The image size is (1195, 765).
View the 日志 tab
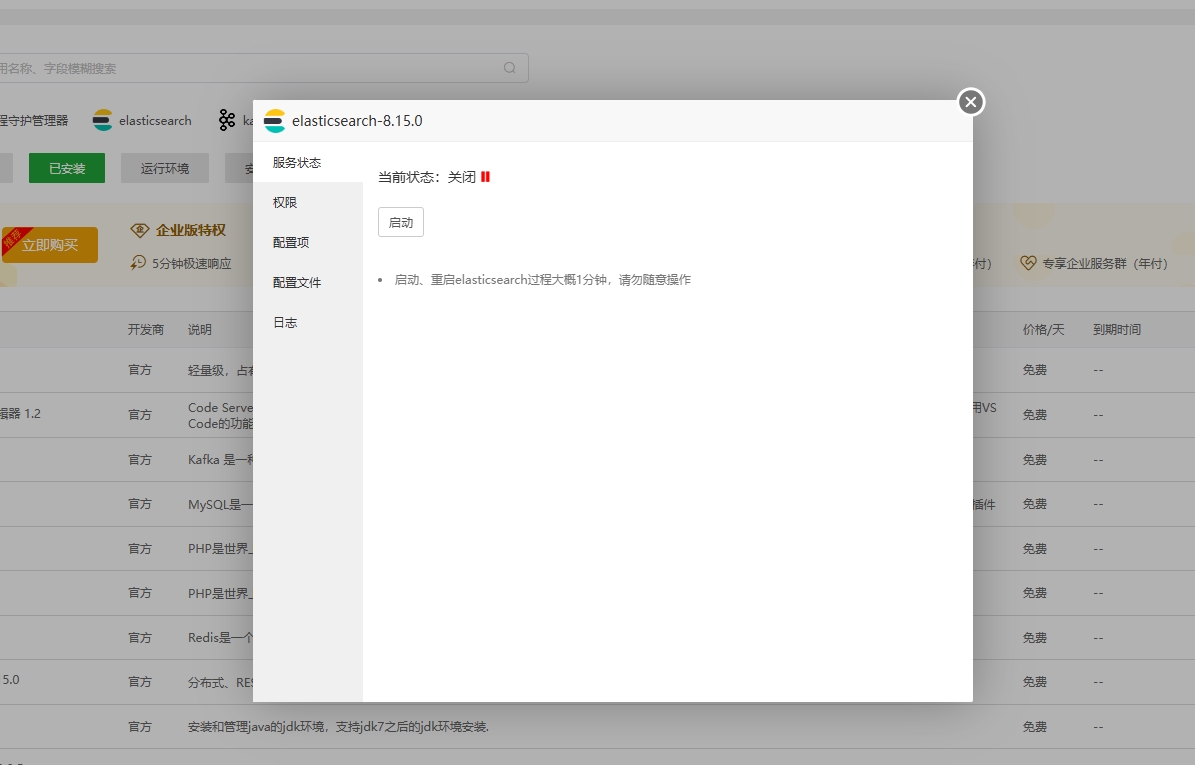coord(308,322)
